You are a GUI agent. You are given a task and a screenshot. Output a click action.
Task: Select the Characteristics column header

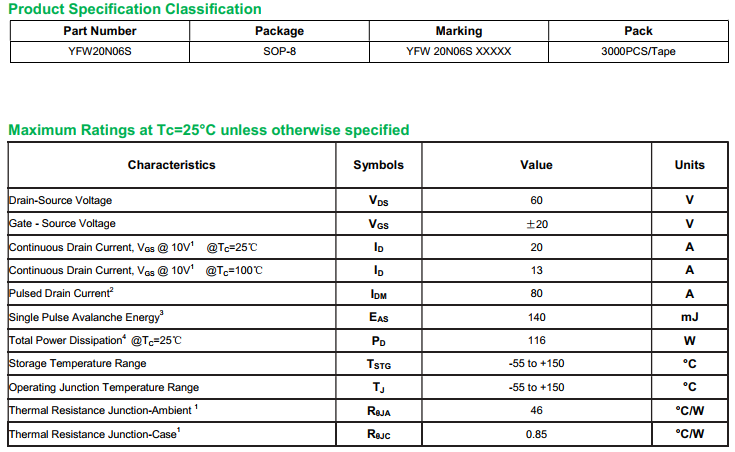click(x=171, y=165)
